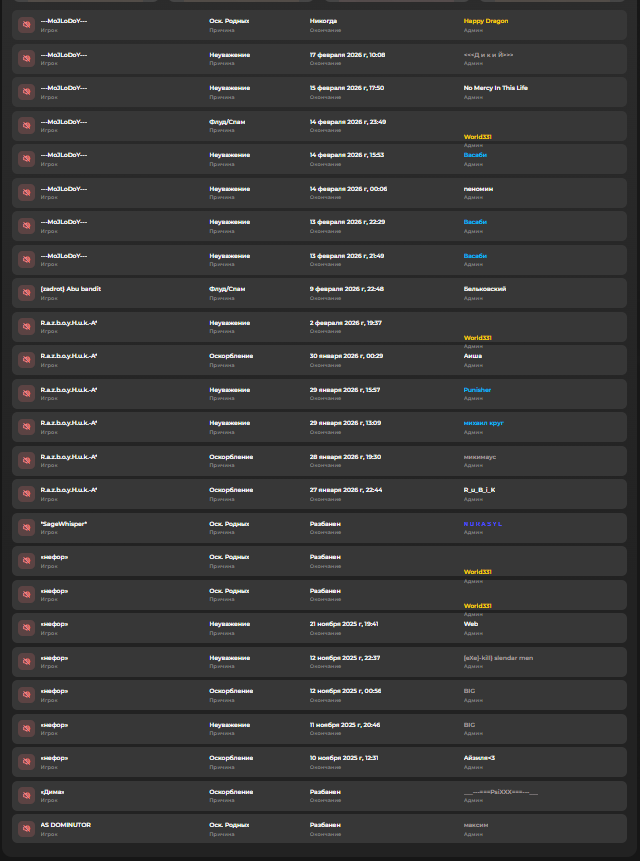This screenshot has height=861, width=640.
Task: Click ban icon in the R_u_B_i_K admin row
Action: pyautogui.click(x=26, y=494)
